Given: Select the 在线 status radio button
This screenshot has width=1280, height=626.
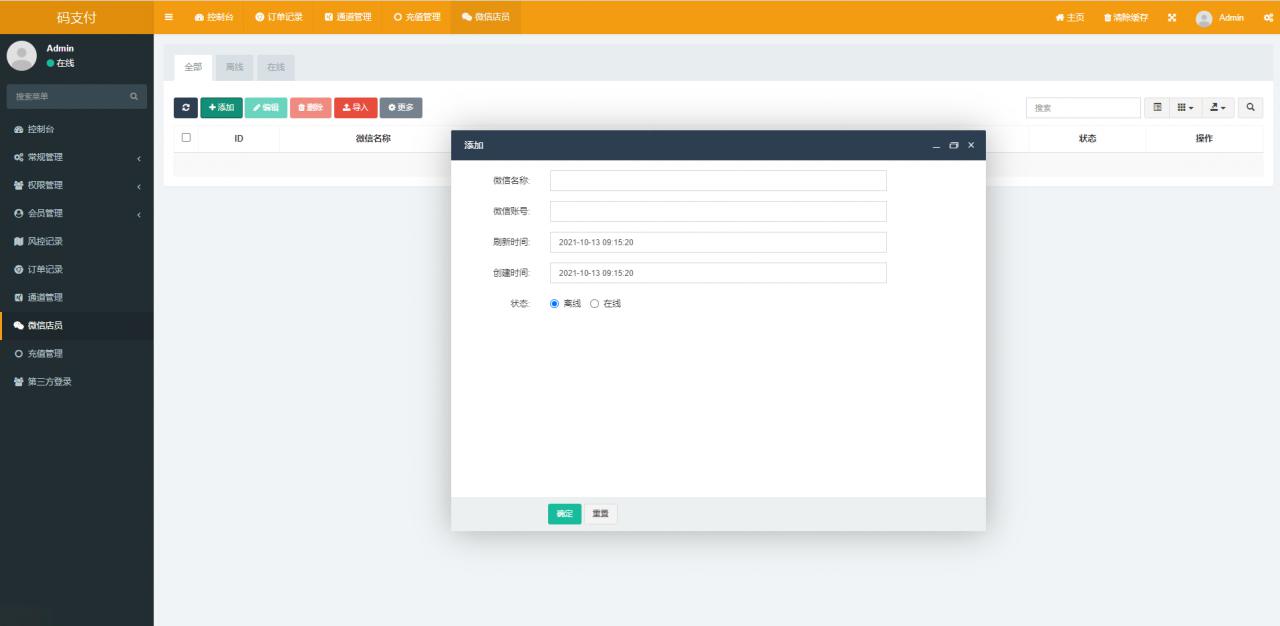Looking at the screenshot, I should click(595, 303).
